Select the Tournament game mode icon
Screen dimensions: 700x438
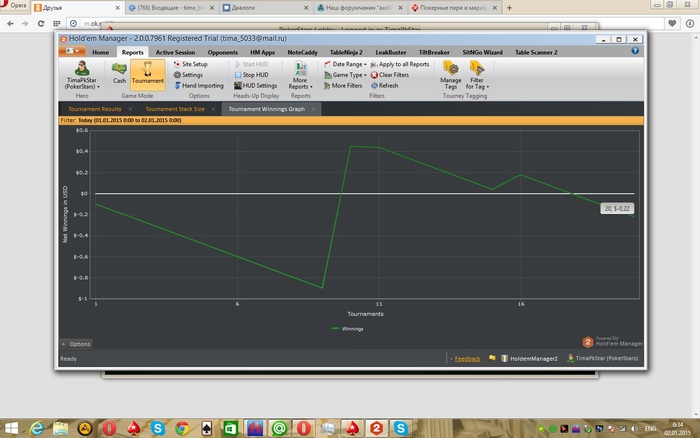click(148, 74)
